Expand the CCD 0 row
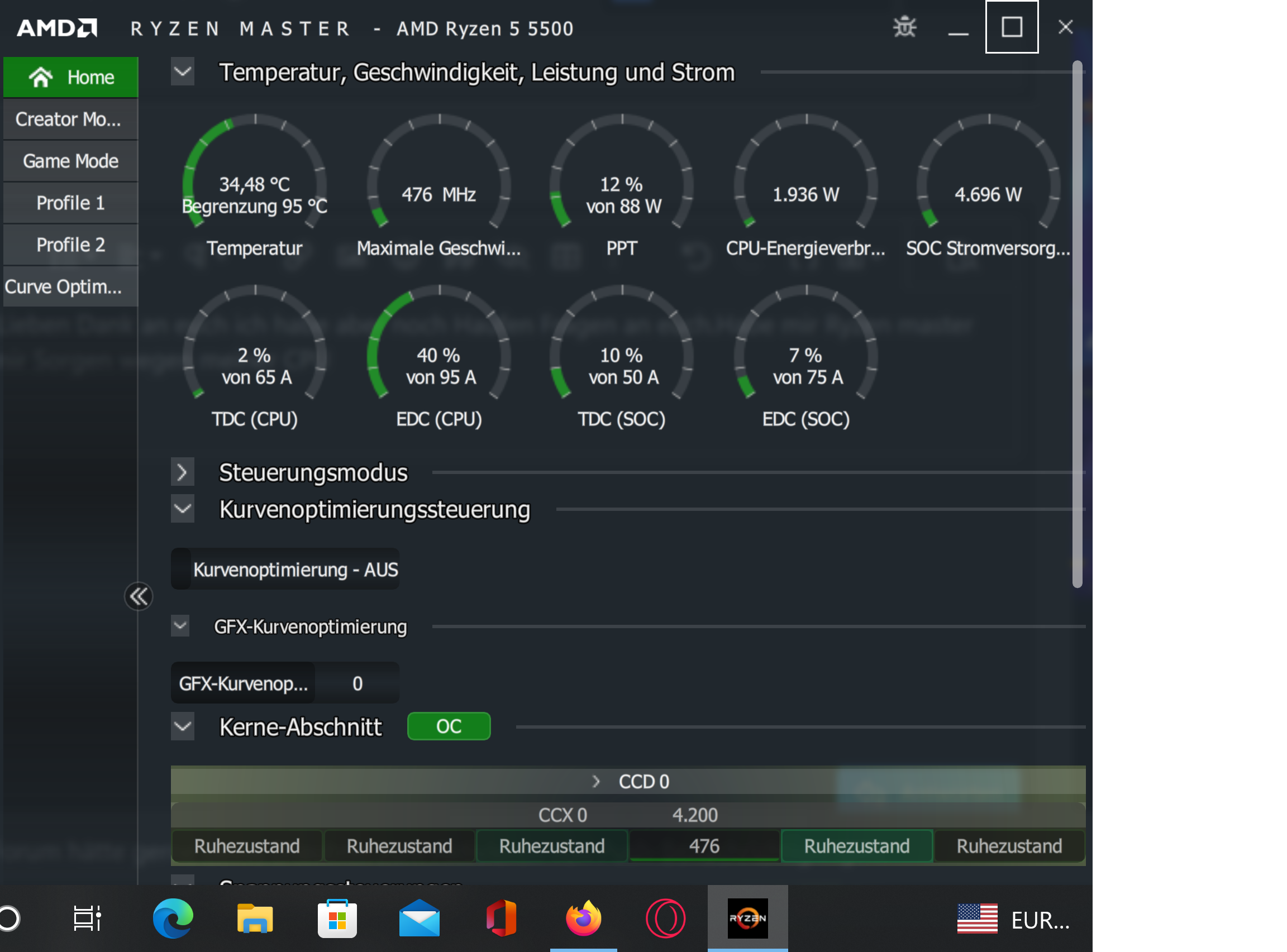The height and width of the screenshot is (952, 1287). coord(596,782)
